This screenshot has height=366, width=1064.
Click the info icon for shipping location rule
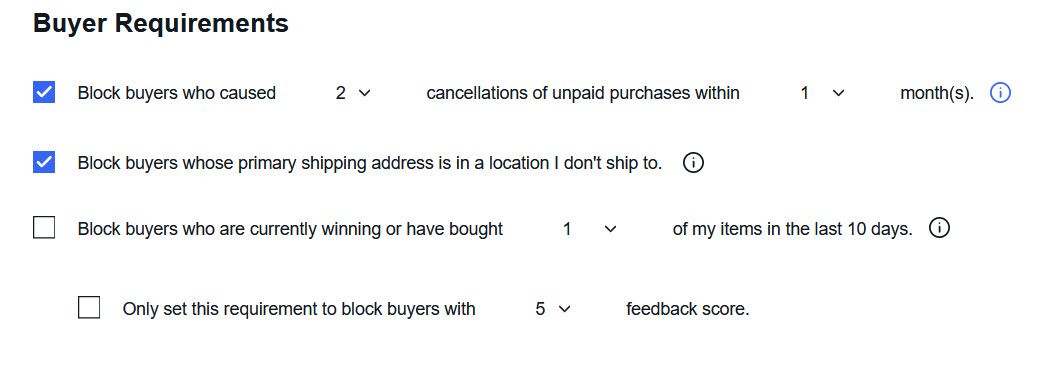pyautogui.click(x=693, y=163)
